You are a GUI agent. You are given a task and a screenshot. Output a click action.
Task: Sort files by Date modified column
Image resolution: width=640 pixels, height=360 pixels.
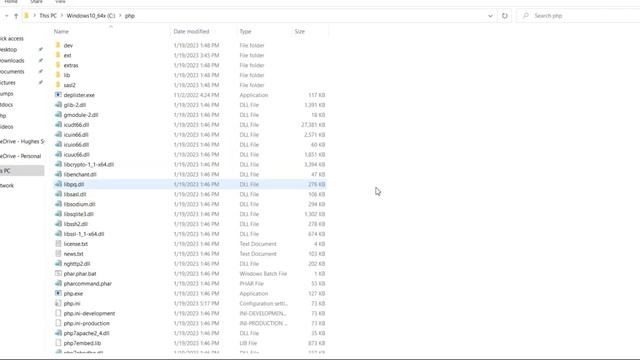(191, 31)
